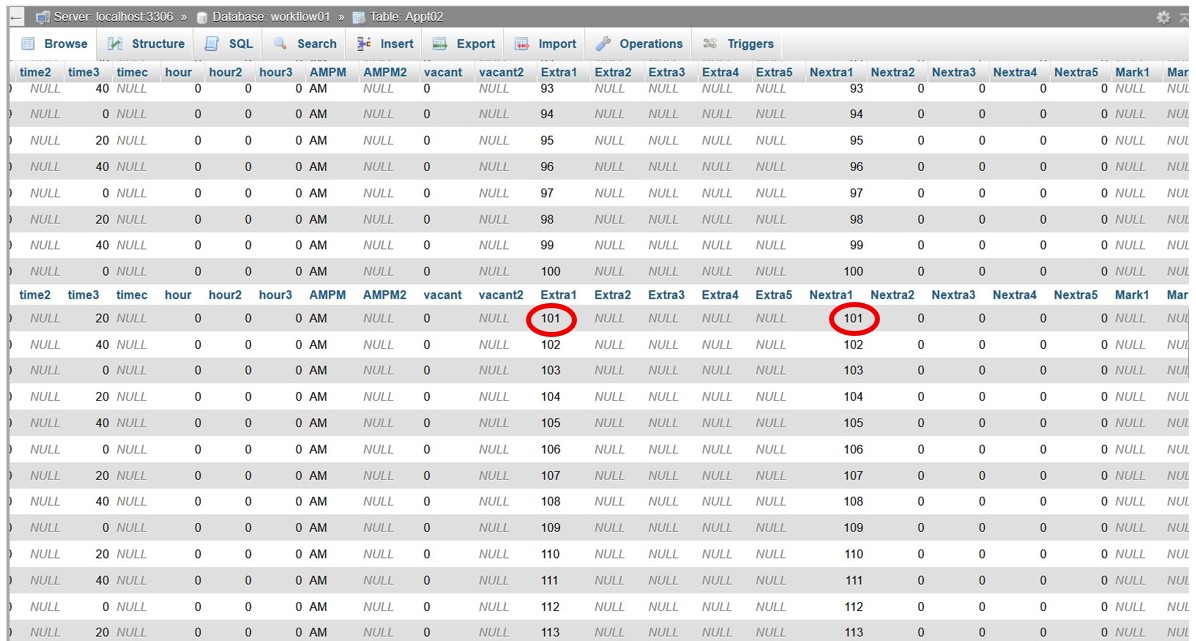Open the Browse tab

55,44
